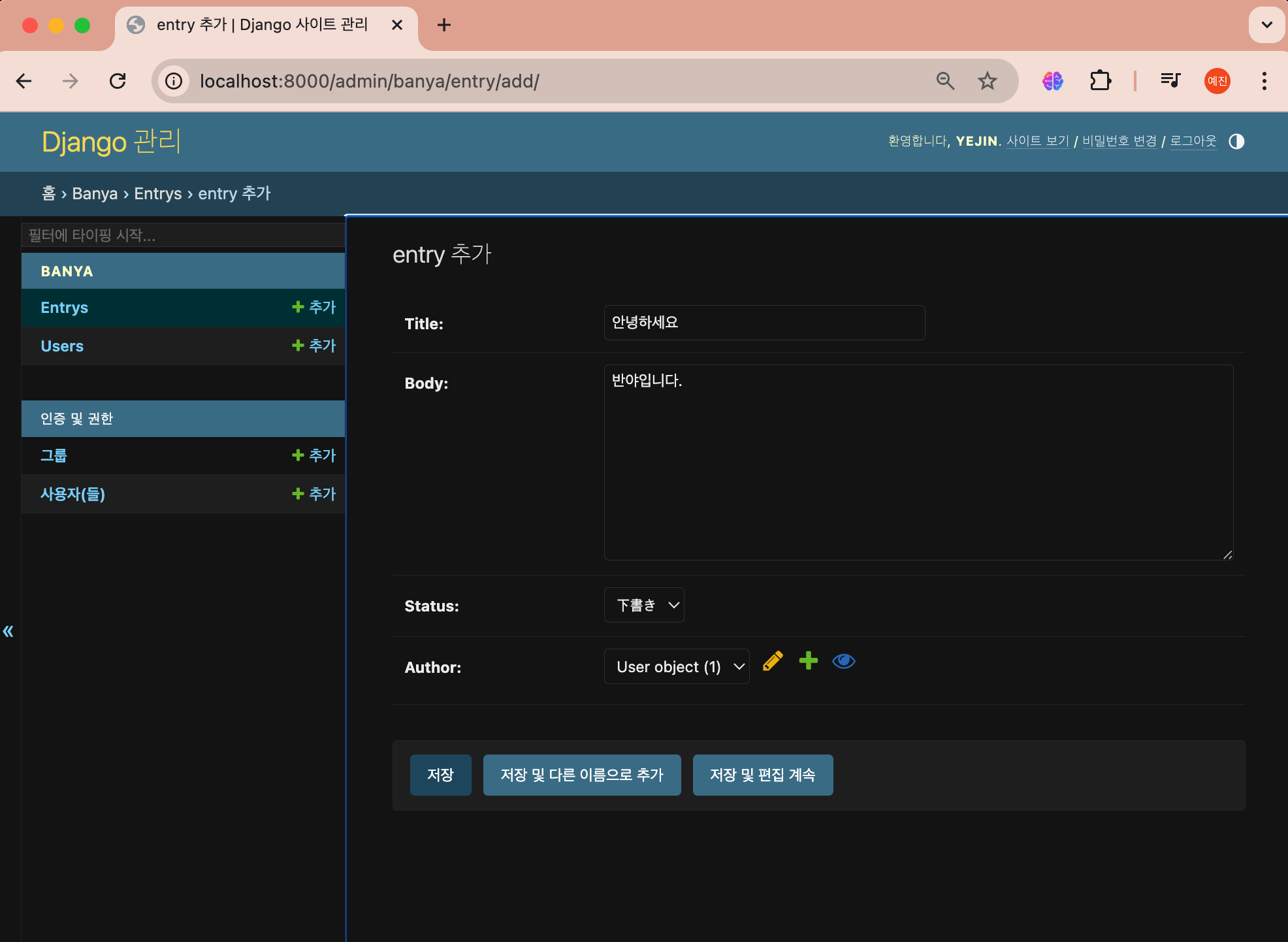Open Users in the sidebar

click(x=62, y=346)
